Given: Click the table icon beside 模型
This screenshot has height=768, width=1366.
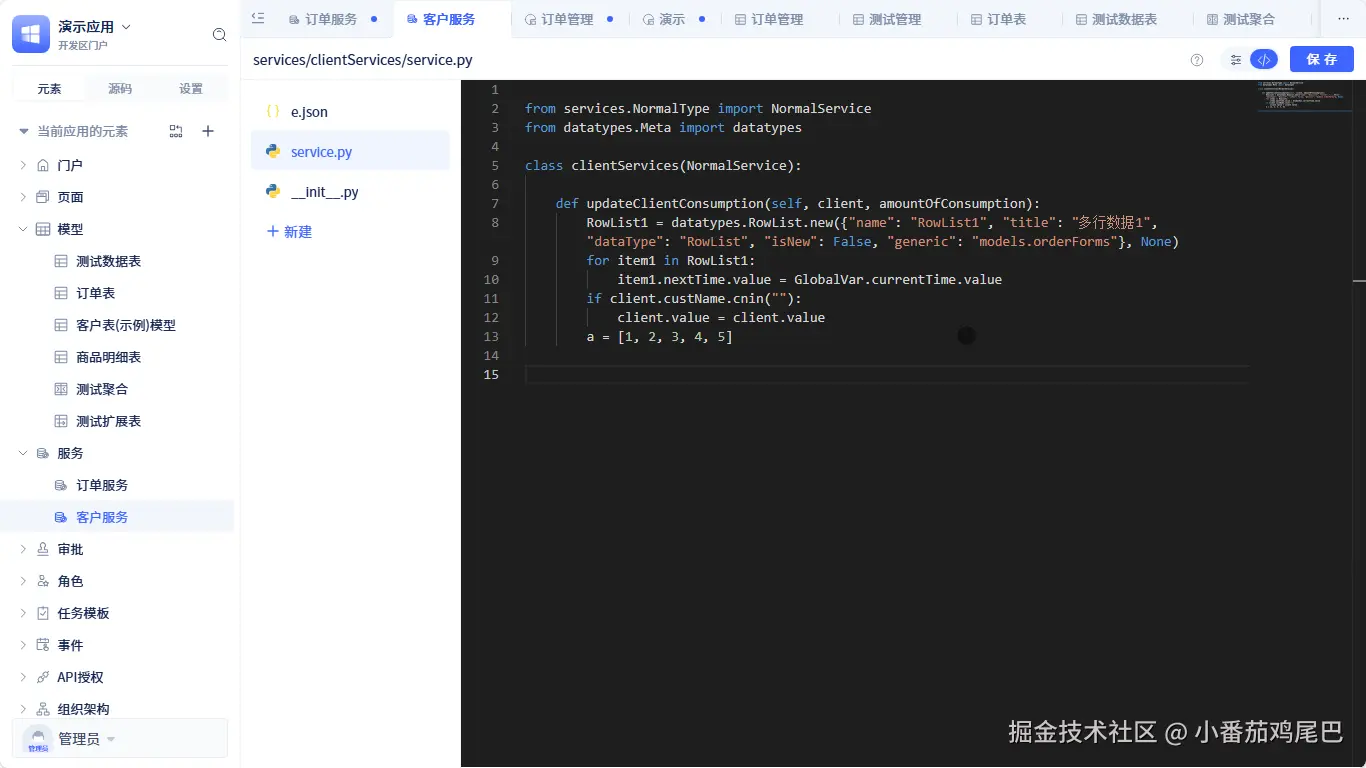Looking at the screenshot, I should 42,229.
